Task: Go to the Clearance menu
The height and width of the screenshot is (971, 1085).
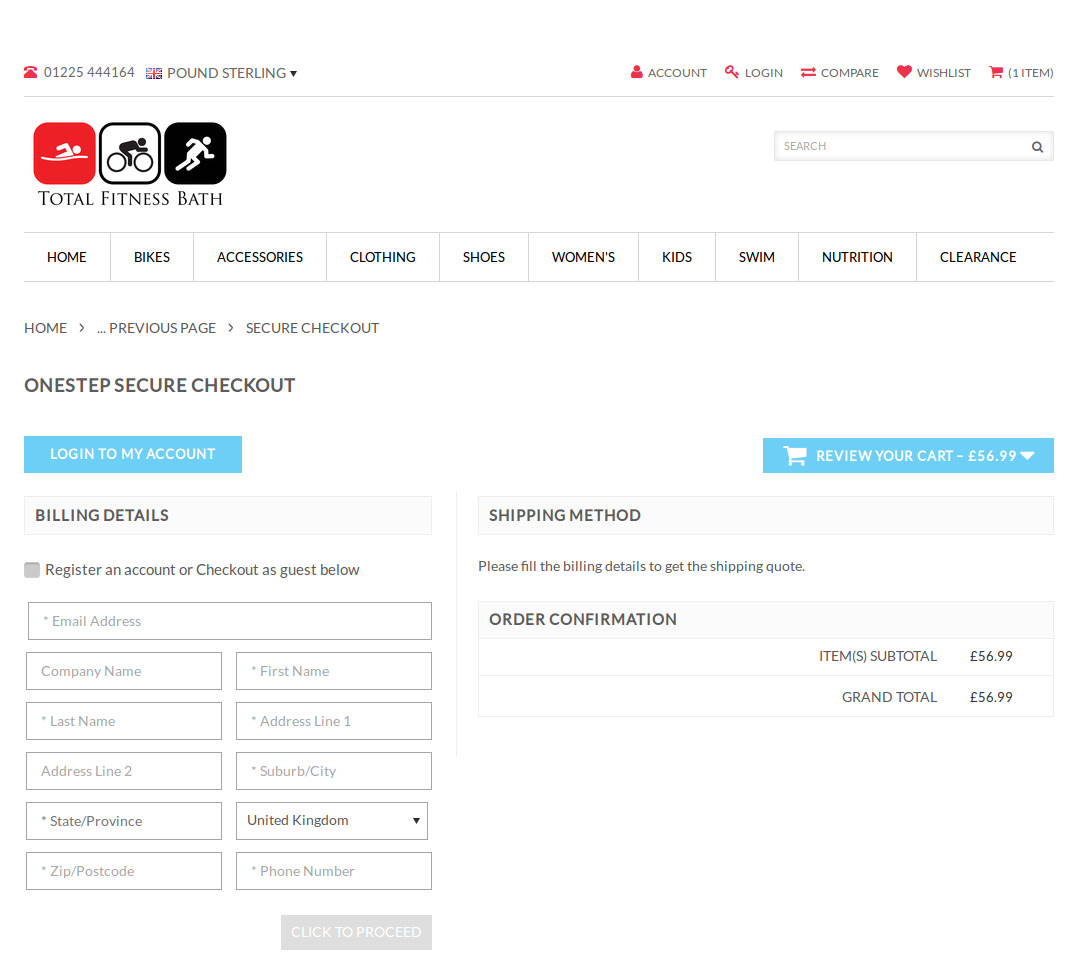Action: point(977,257)
